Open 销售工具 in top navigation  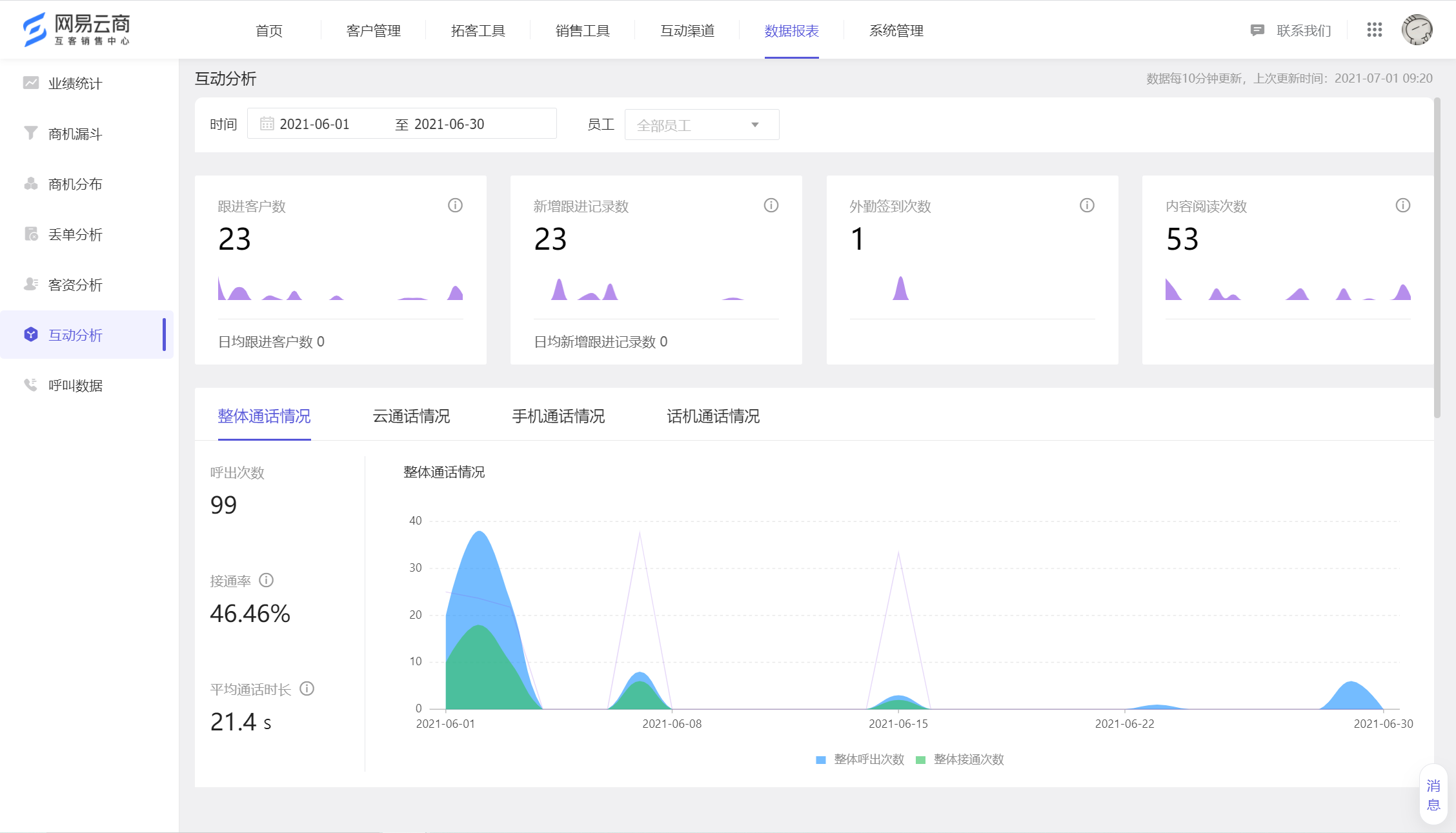(x=583, y=30)
